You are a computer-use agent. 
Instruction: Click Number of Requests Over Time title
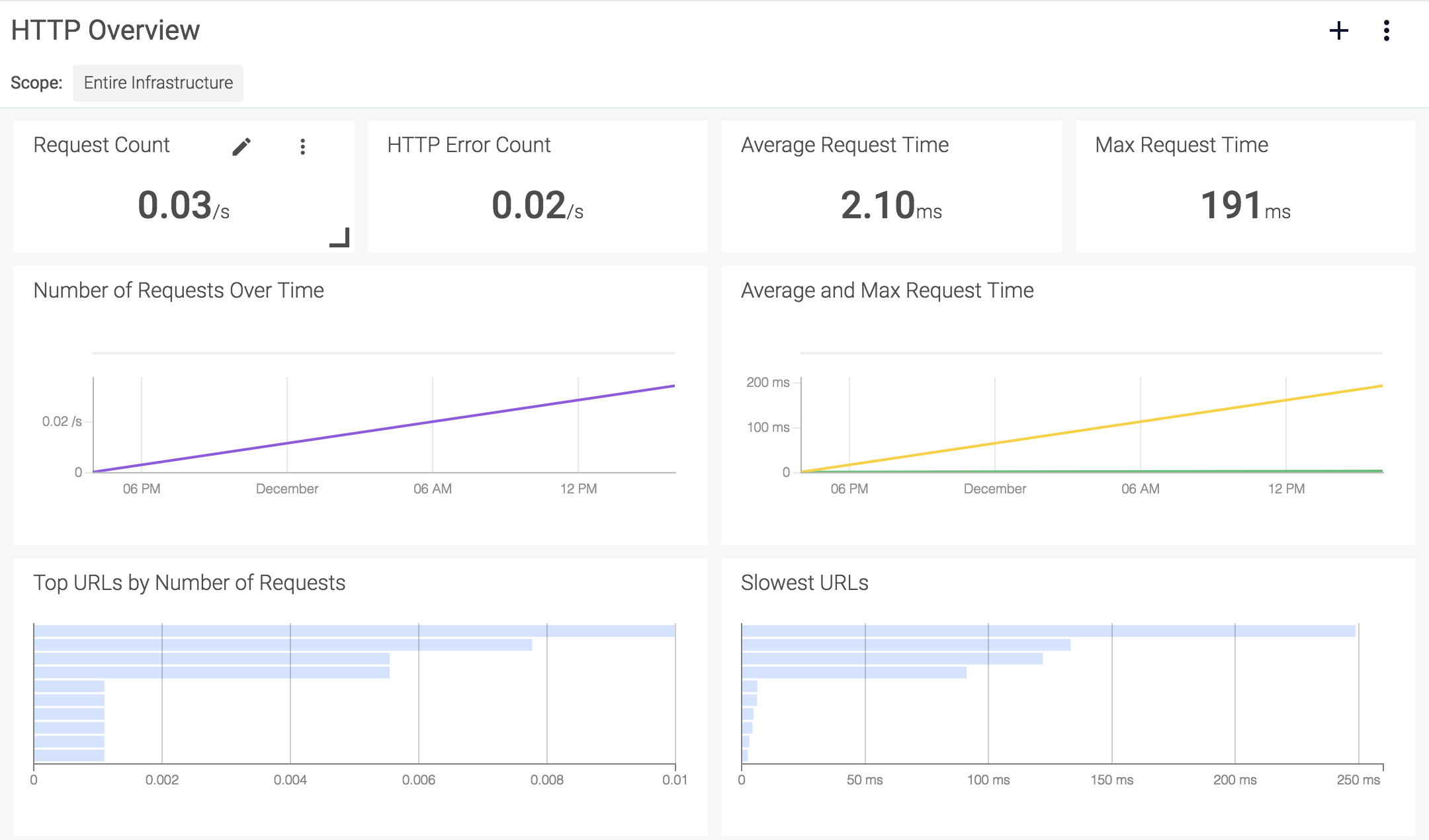pyautogui.click(x=179, y=290)
